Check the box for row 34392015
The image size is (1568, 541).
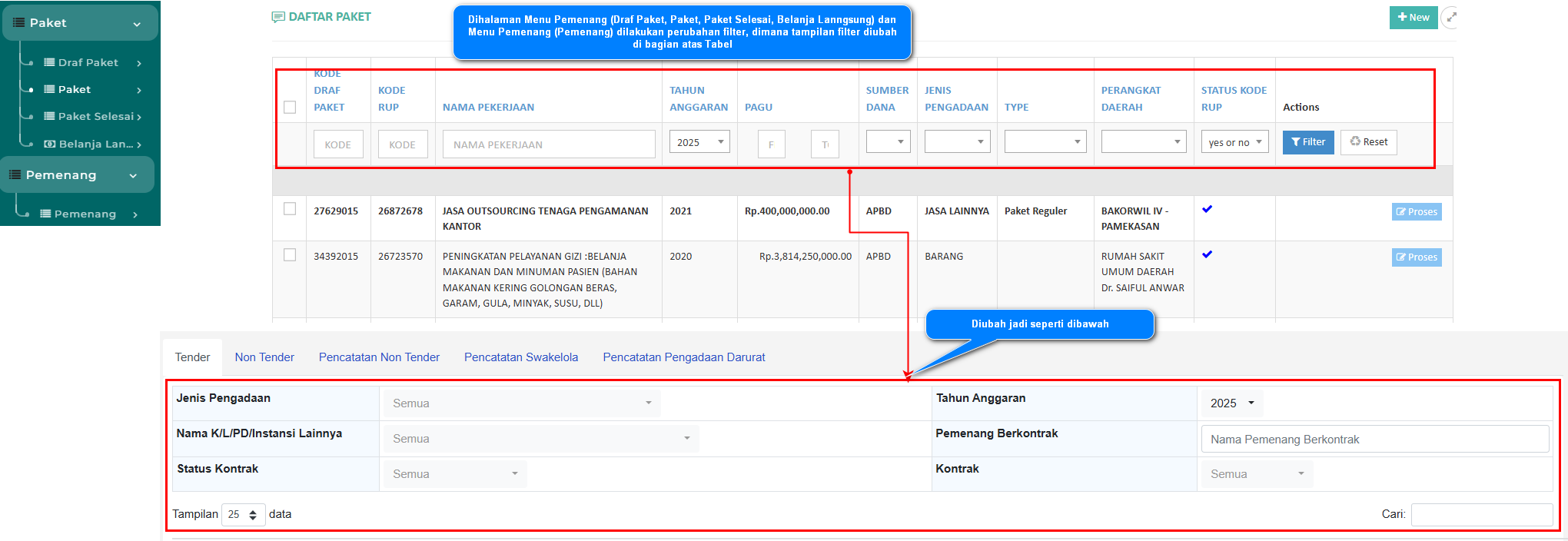point(290,255)
